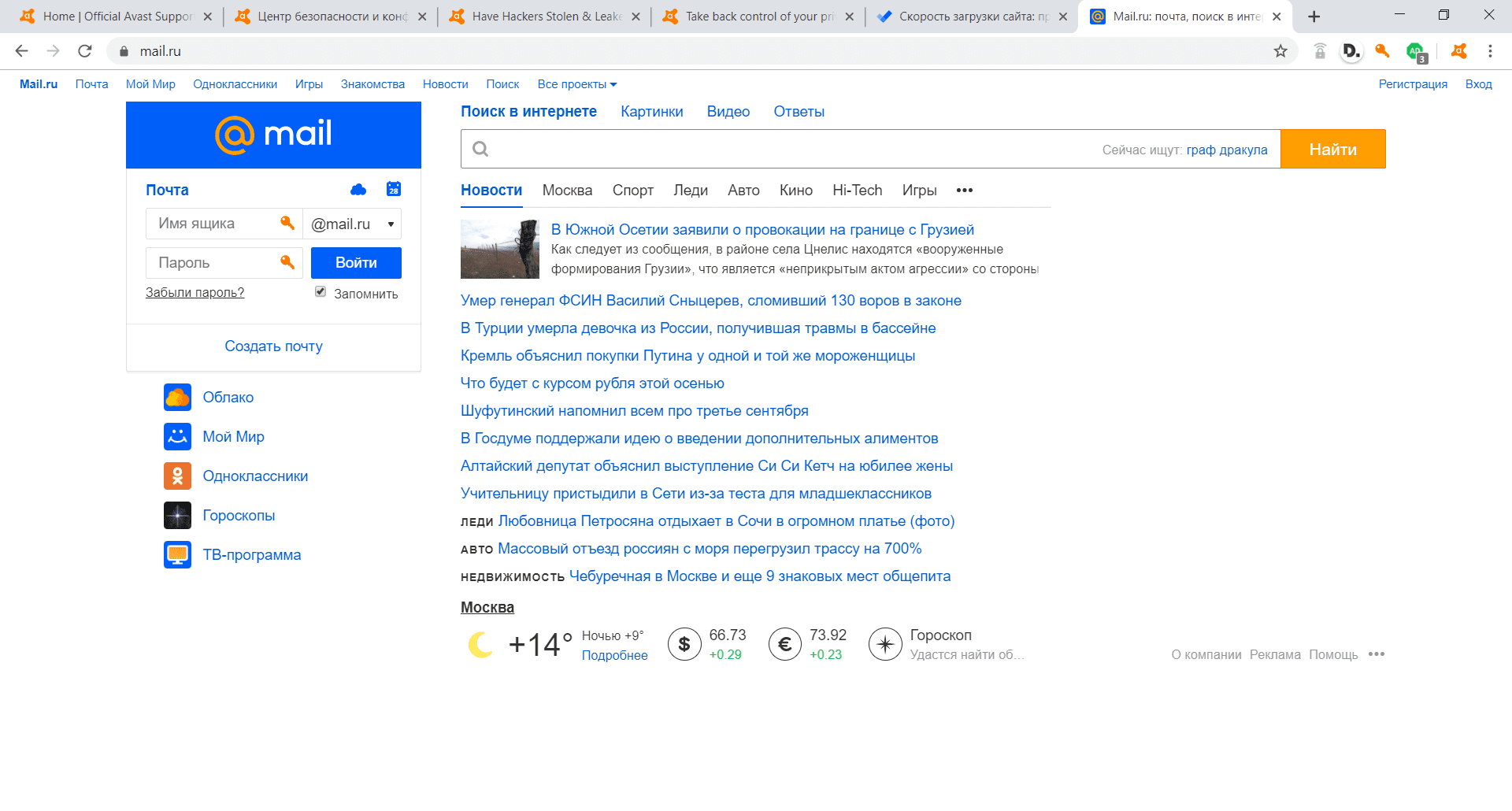
Task: Open the Подробнее weather details link
Action: click(x=615, y=655)
